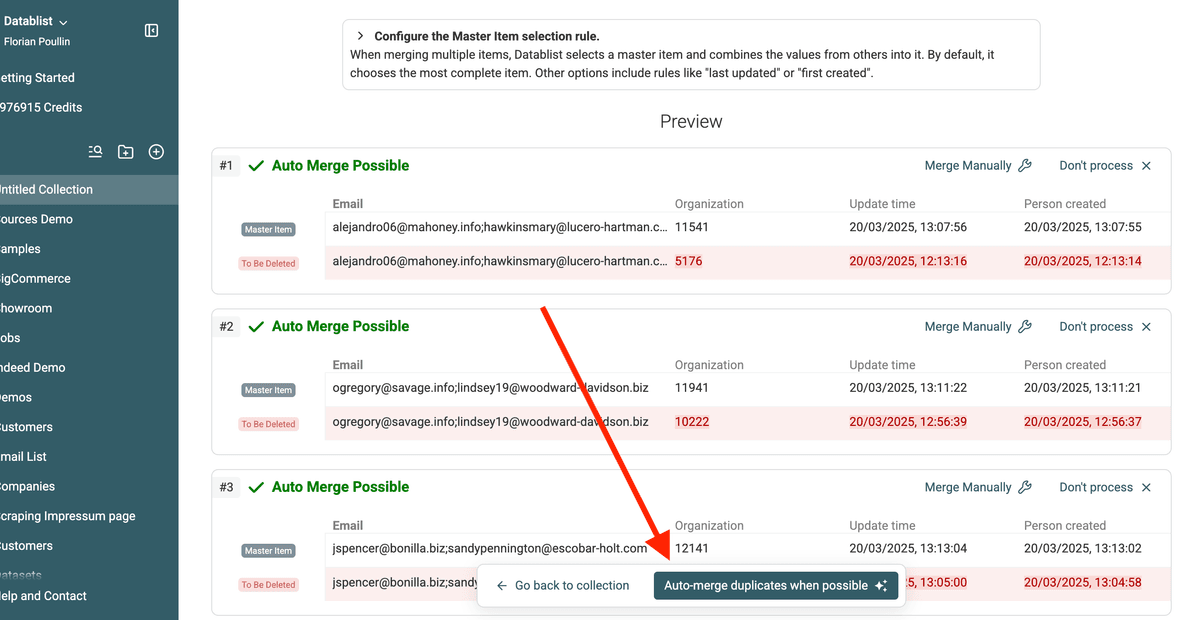Viewport: 1200px width, 620px height.
Task: Click person created 20/03/2025, 13:11:21
Action: (1083, 387)
